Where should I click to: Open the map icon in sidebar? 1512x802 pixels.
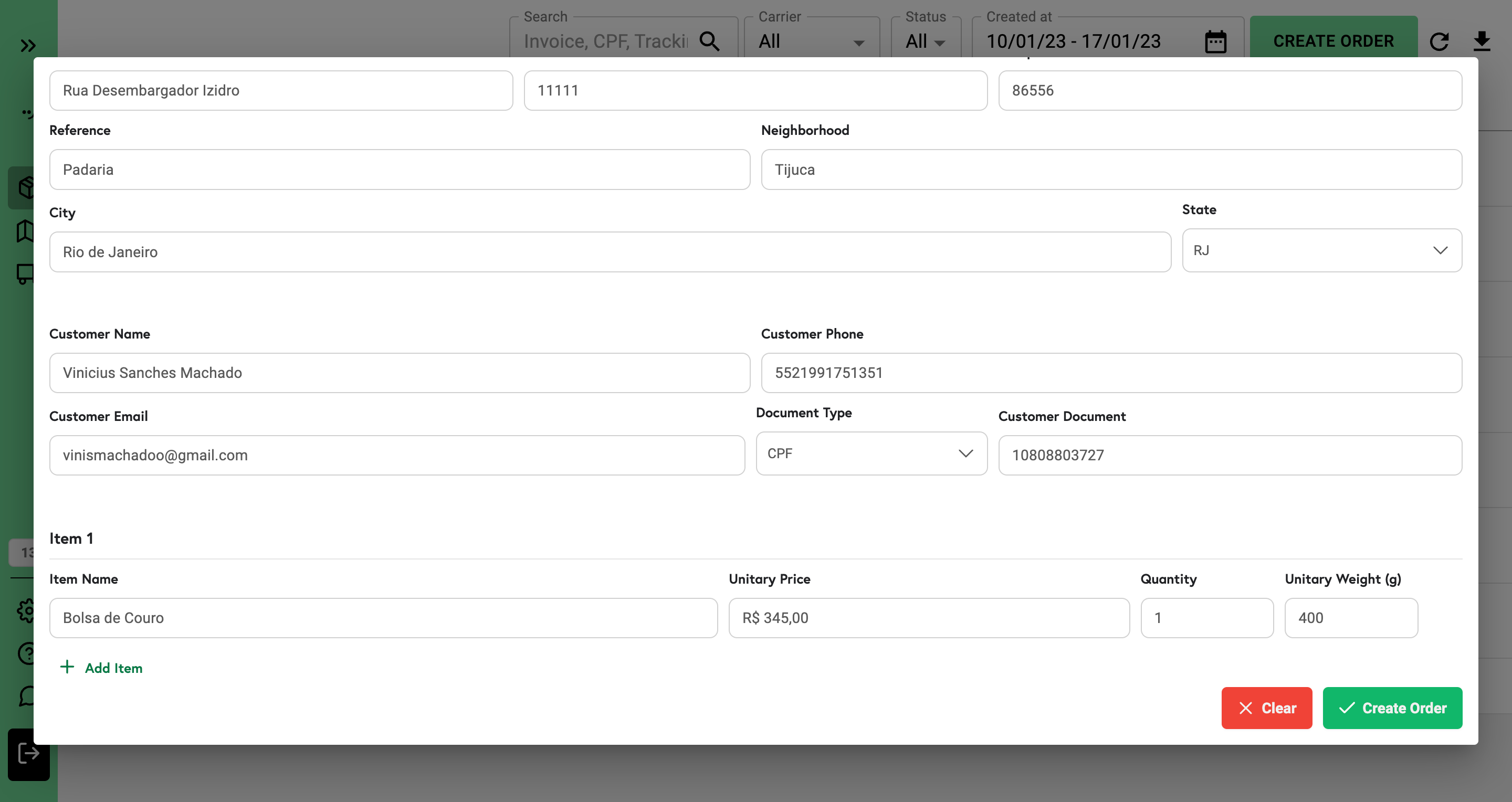25,230
